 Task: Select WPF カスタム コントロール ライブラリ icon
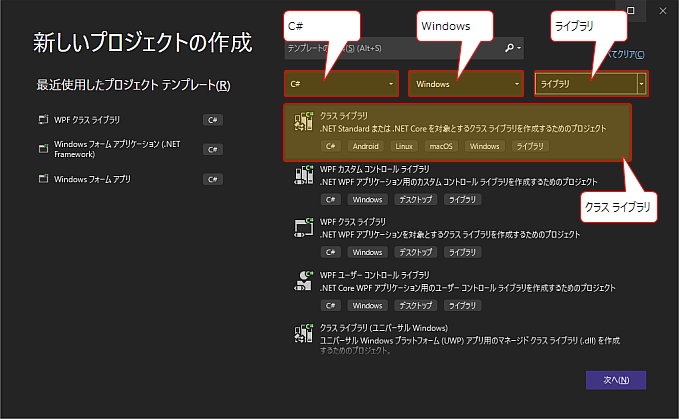coord(304,174)
